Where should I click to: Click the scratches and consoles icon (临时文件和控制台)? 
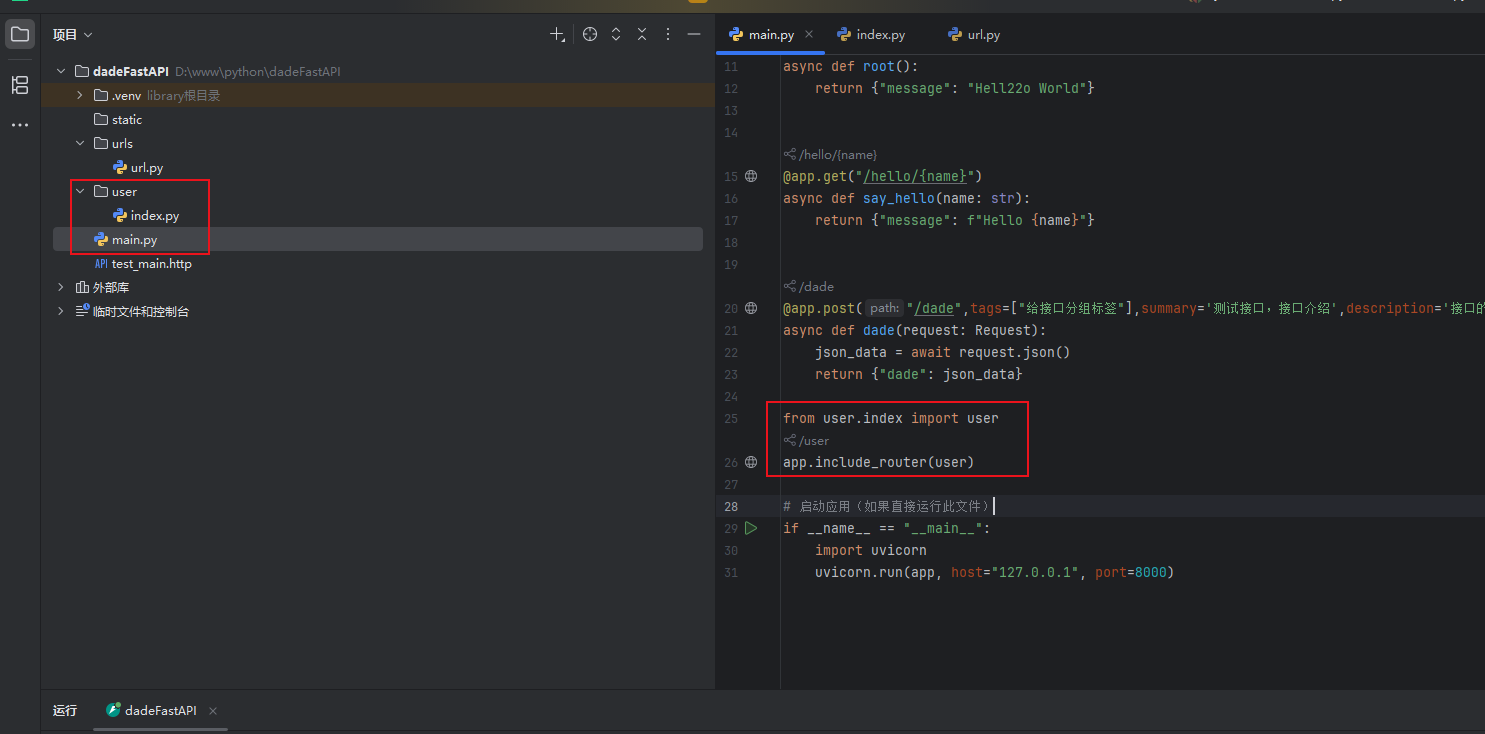point(82,312)
